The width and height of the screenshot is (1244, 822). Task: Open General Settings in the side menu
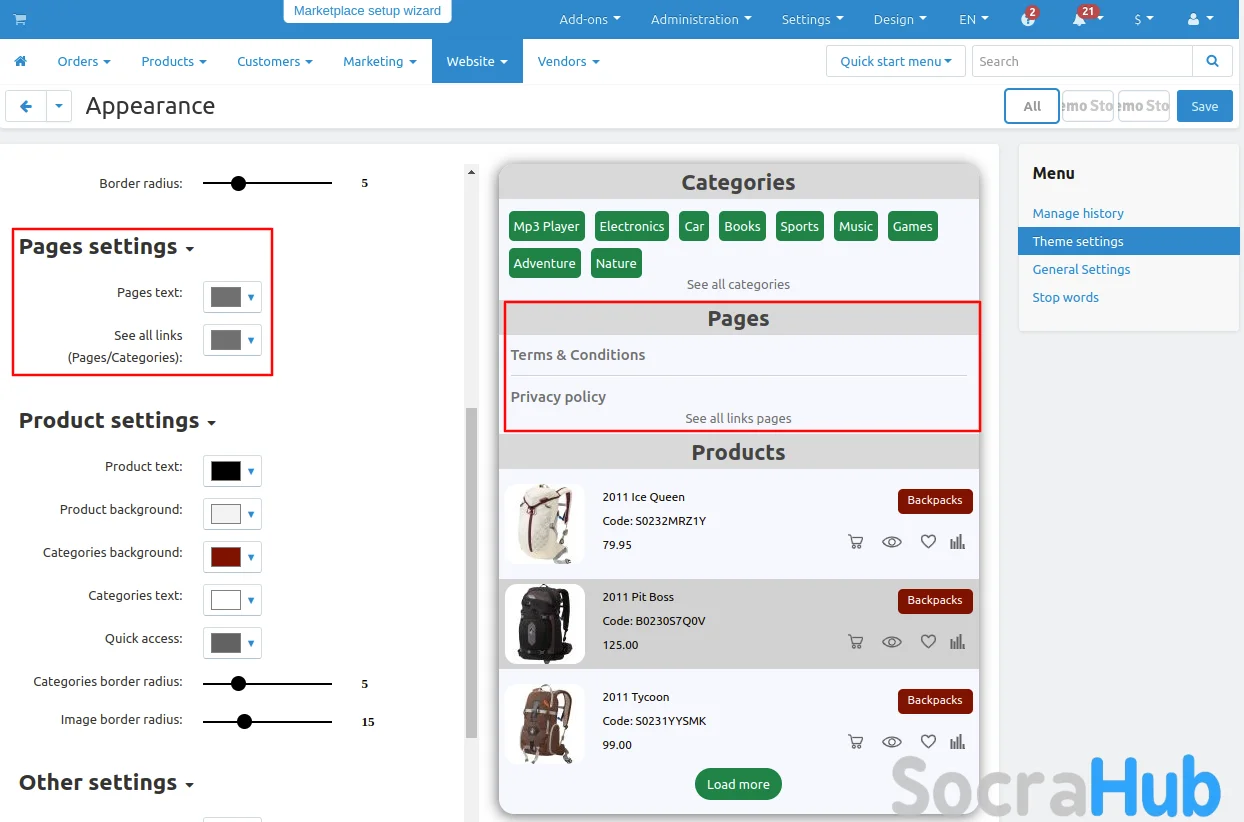click(x=1081, y=269)
